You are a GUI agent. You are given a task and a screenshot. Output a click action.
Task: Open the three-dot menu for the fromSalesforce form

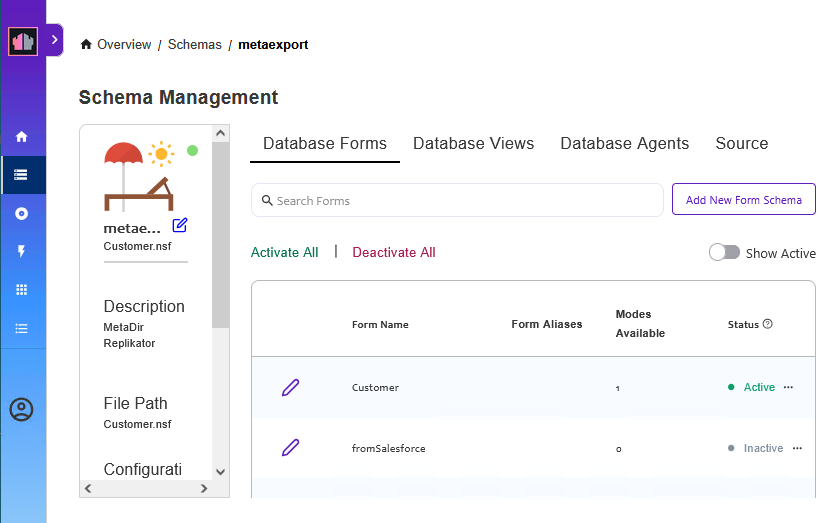tap(797, 448)
